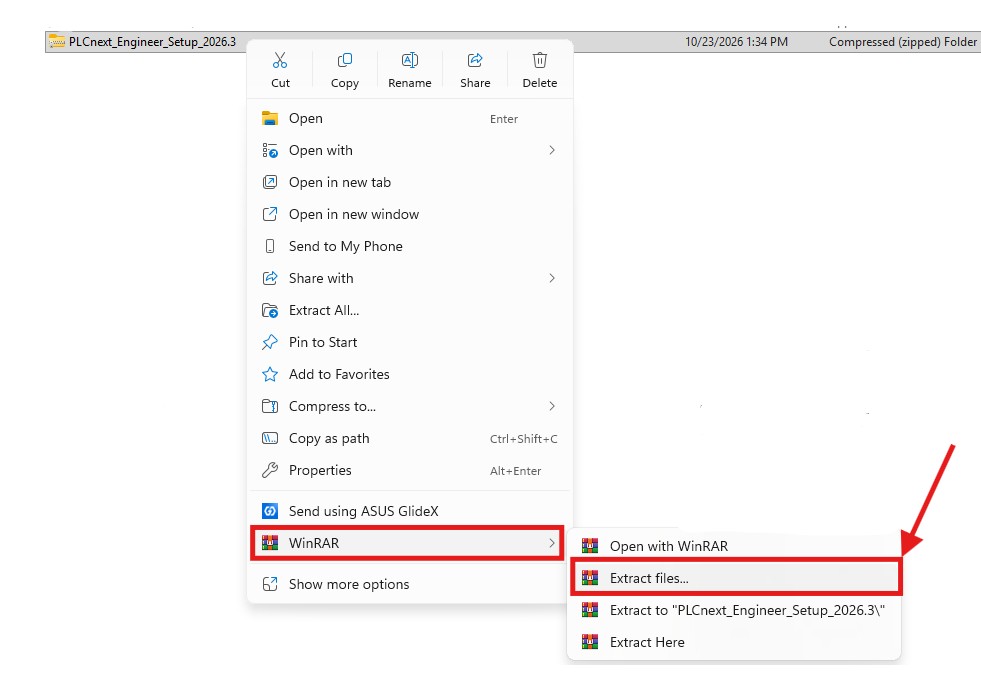Click the star icon for Add to Favorites
Image resolution: width=981 pixels, height=675 pixels.
pyautogui.click(x=270, y=374)
